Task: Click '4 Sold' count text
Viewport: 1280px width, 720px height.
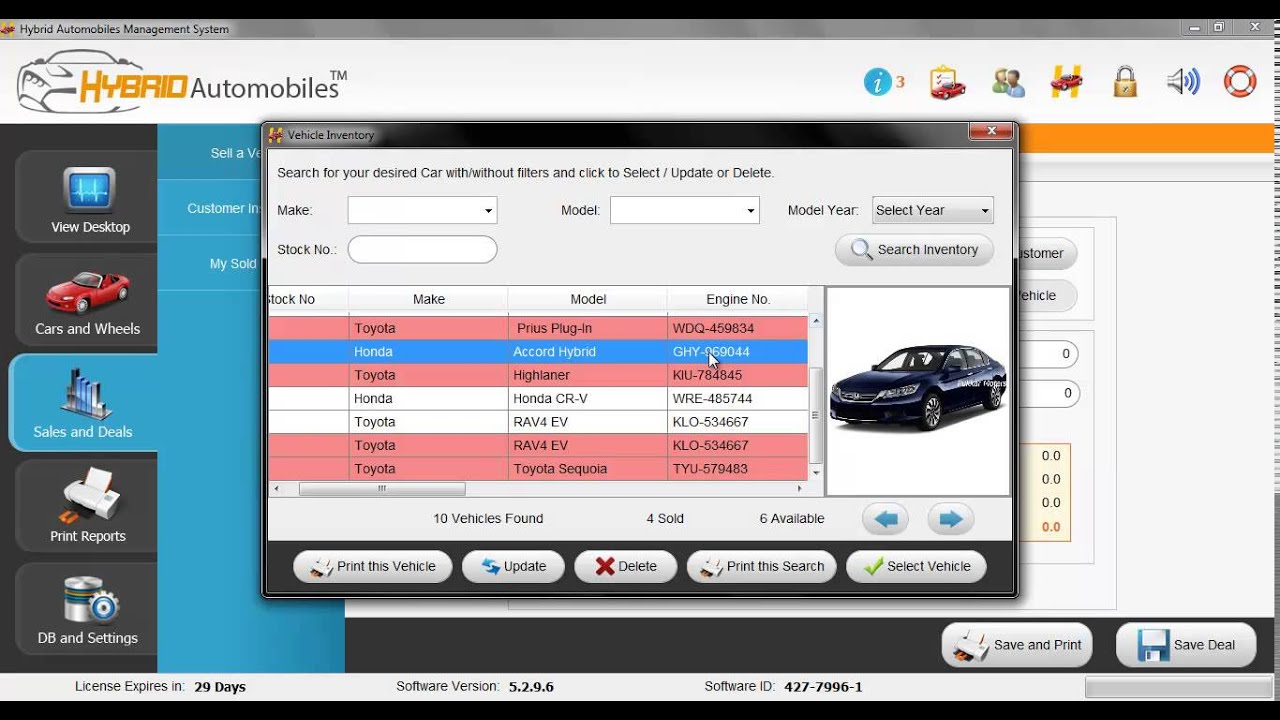Action: point(665,518)
